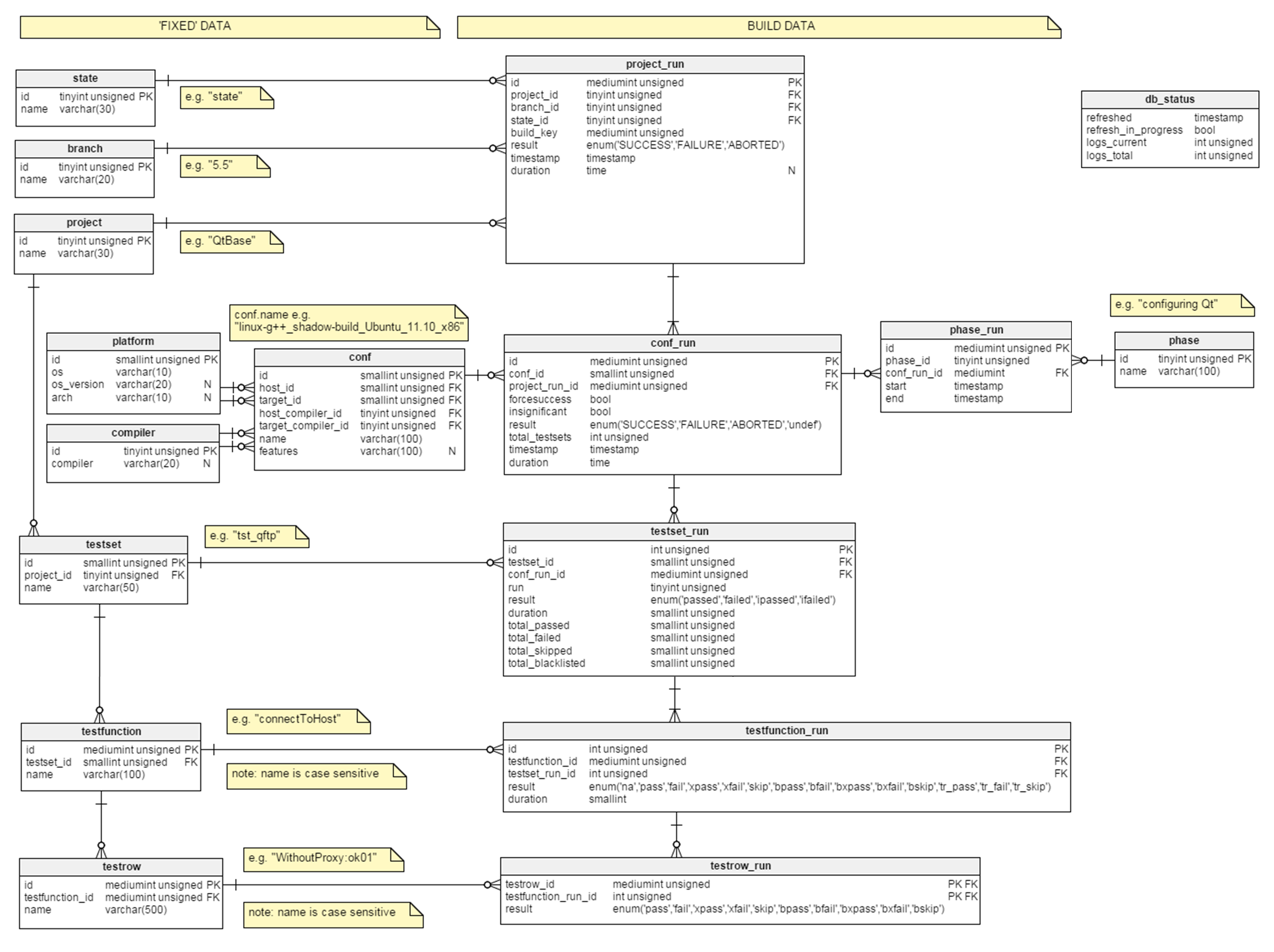The width and height of the screenshot is (1274, 952).
Task: Select the db_status table title
Action: pyautogui.click(x=1169, y=99)
